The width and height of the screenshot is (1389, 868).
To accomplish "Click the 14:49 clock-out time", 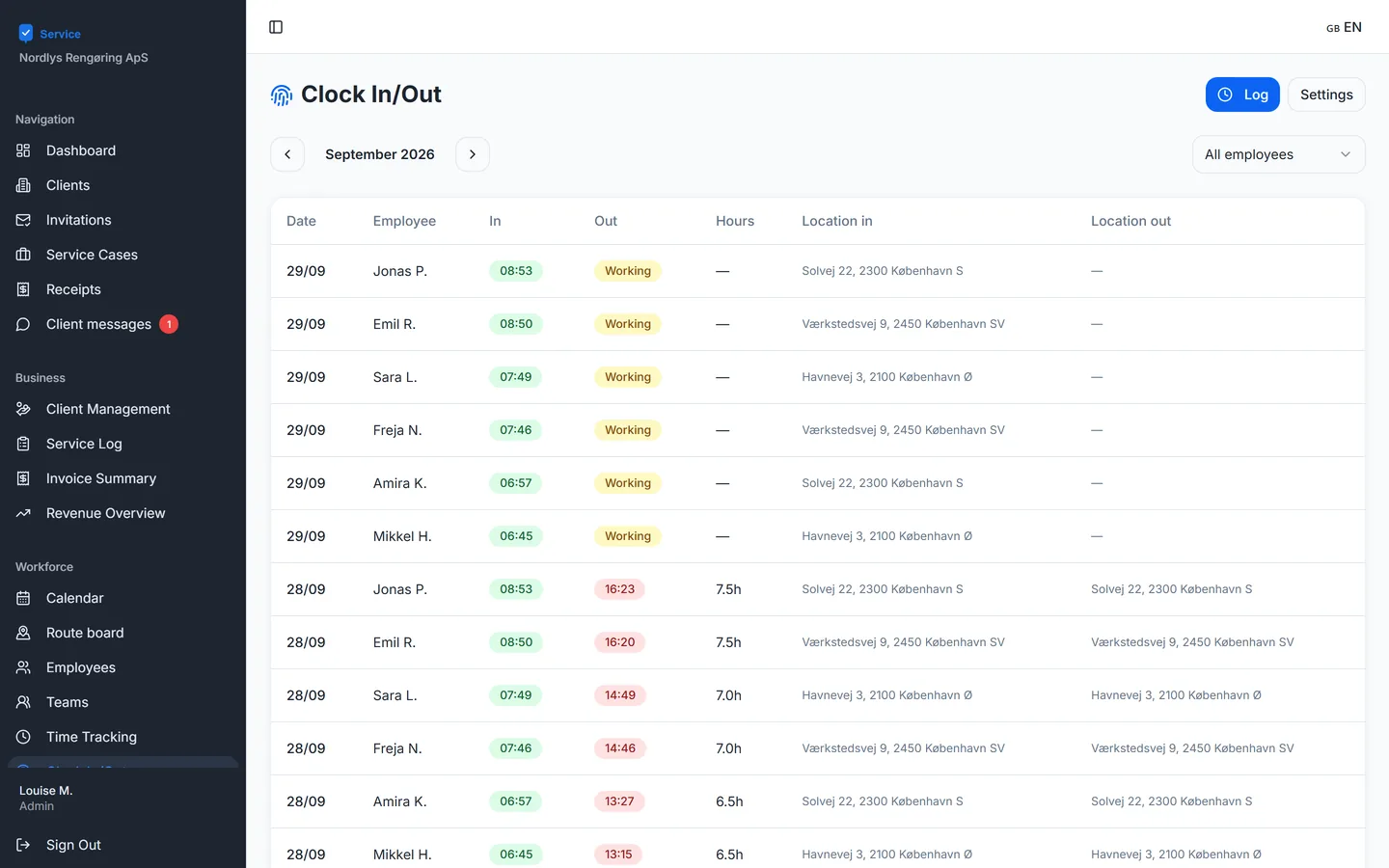I will (x=619, y=695).
